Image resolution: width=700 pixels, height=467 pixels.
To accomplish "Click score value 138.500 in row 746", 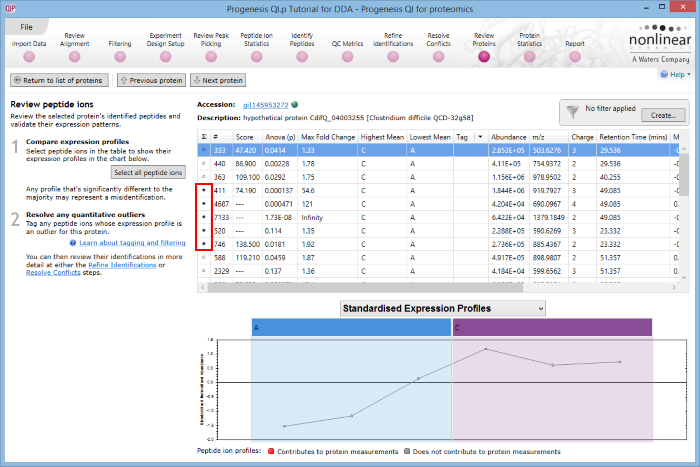I will 248,244.
